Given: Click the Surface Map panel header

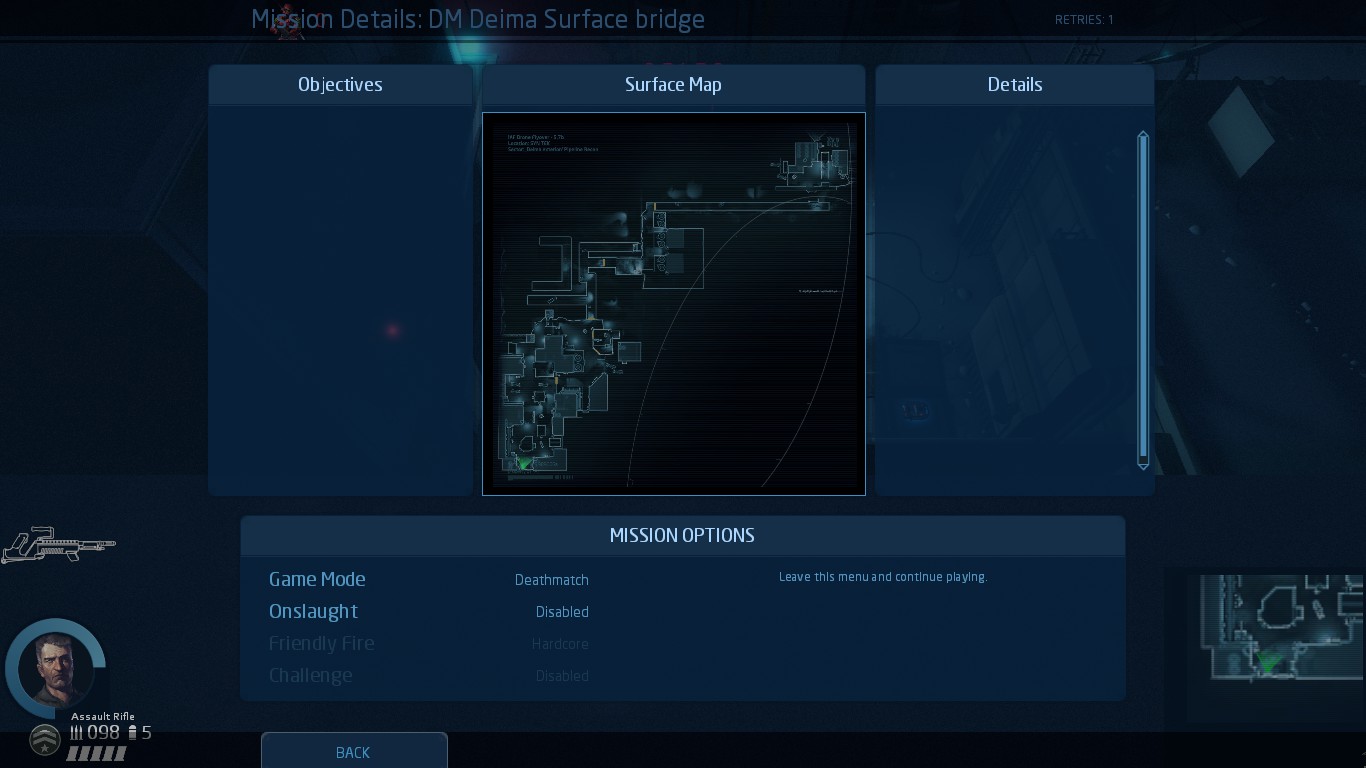Looking at the screenshot, I should click(x=673, y=85).
